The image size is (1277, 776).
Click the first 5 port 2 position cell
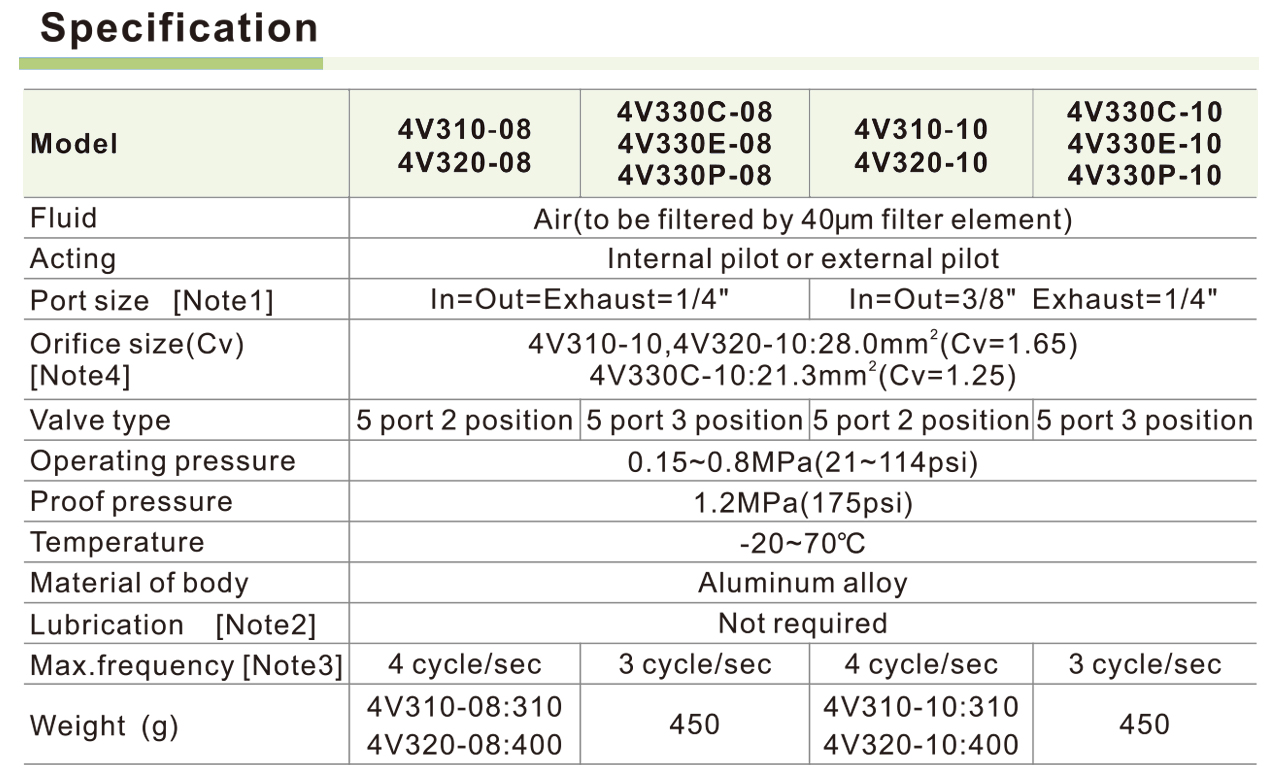(465, 421)
